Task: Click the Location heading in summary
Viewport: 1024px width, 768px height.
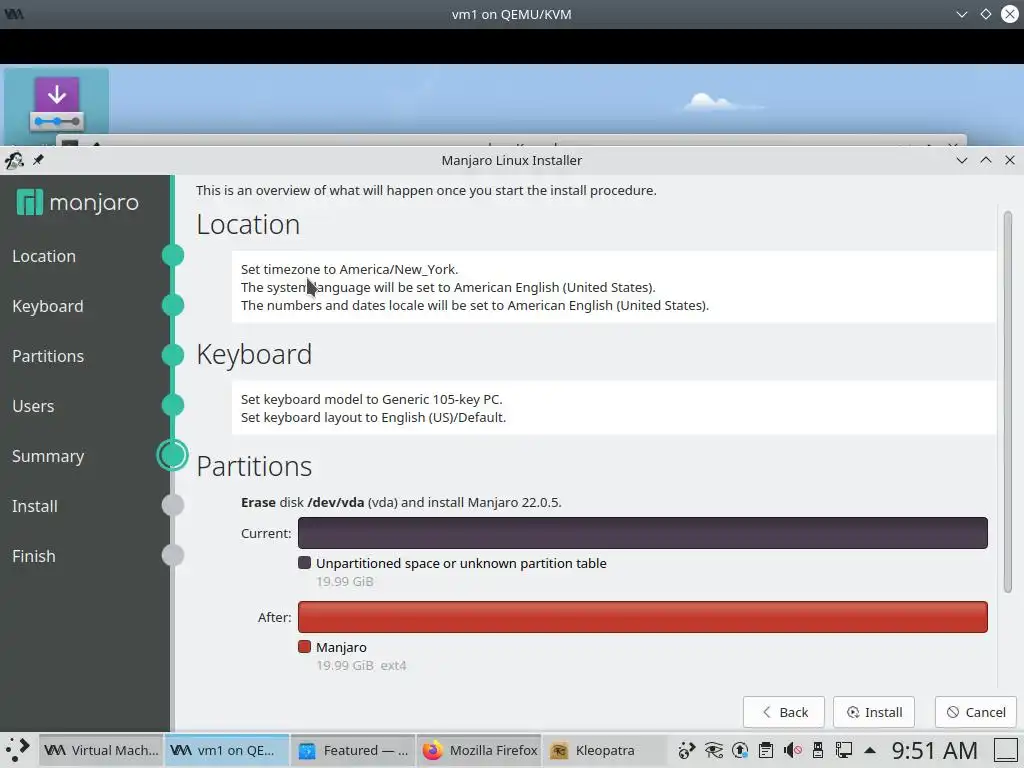Action: point(248,225)
